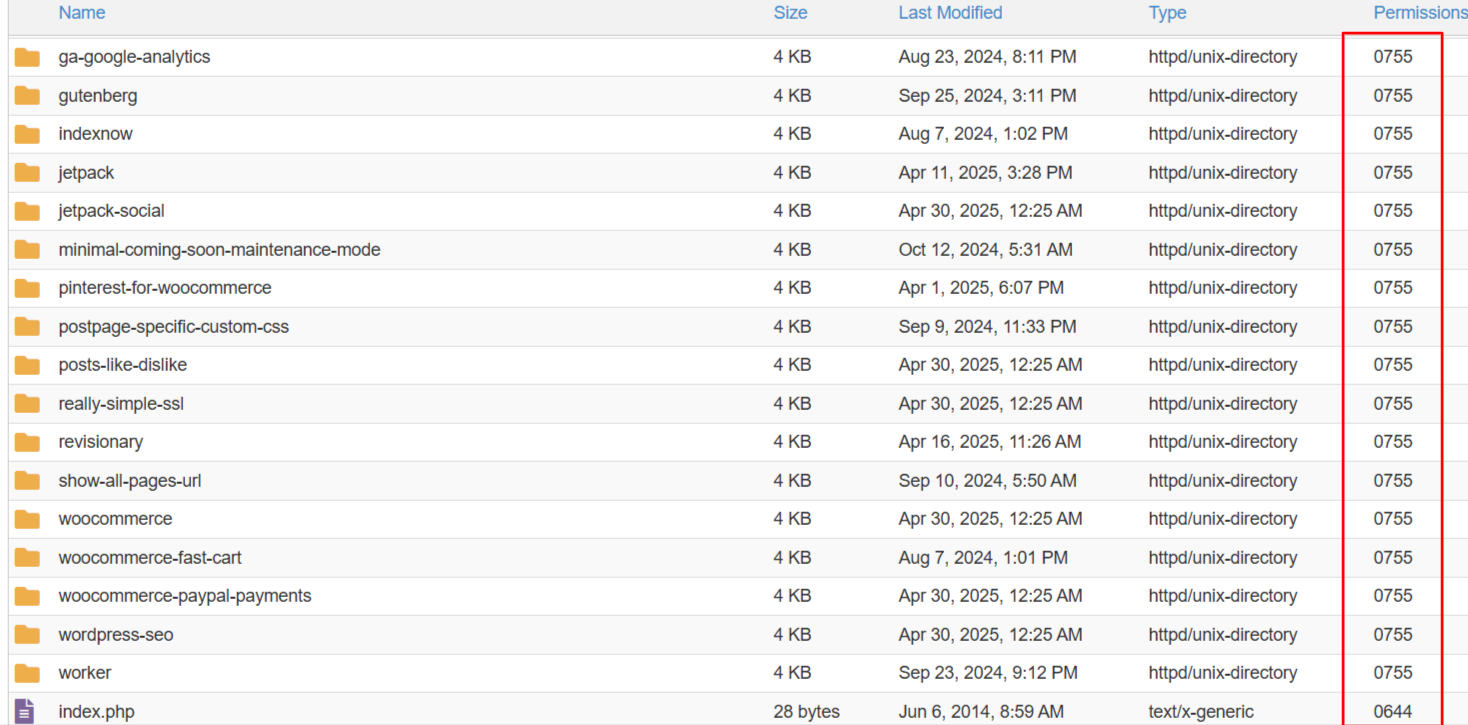Viewport: 1468px width, 725px height.
Task: Click the Aug 7, 2024, 1:02 PM date
Action: click(983, 134)
